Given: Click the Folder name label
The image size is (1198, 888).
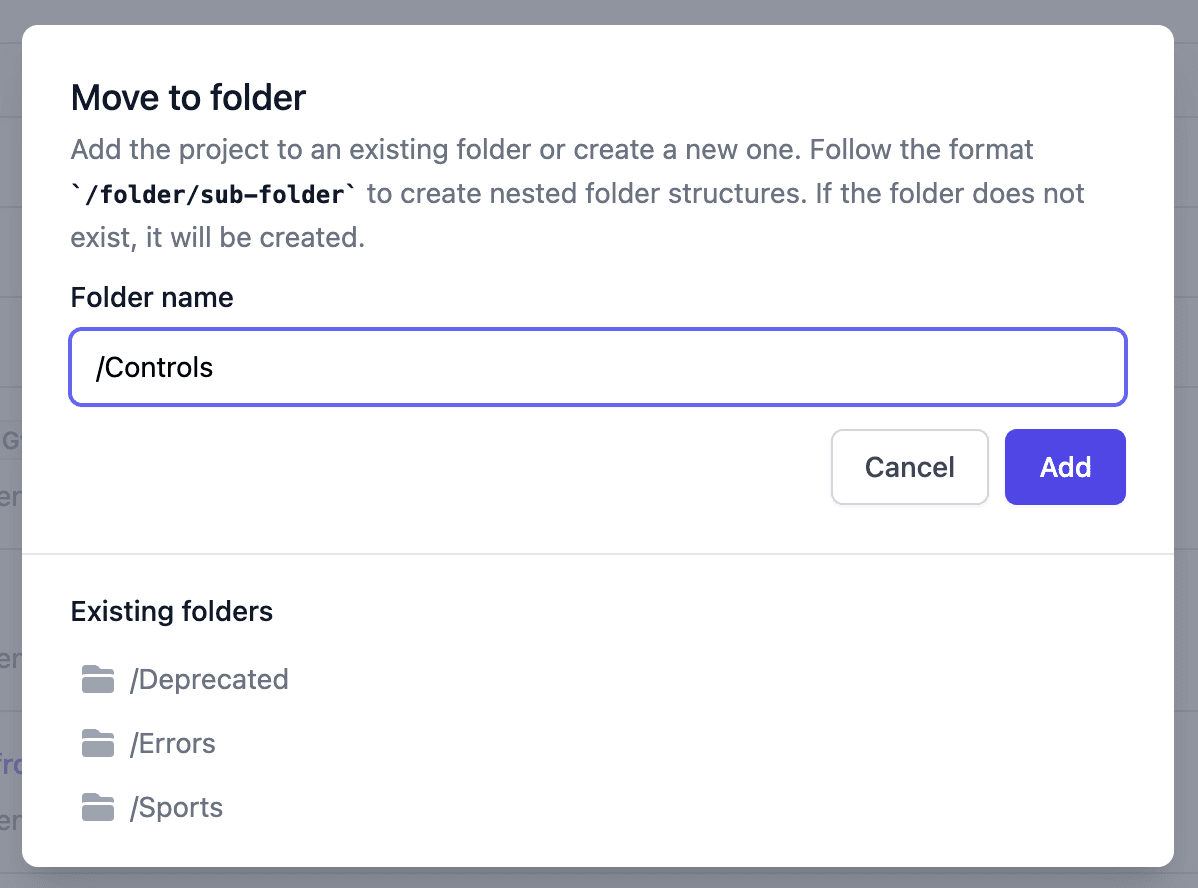Looking at the screenshot, I should (x=151, y=297).
